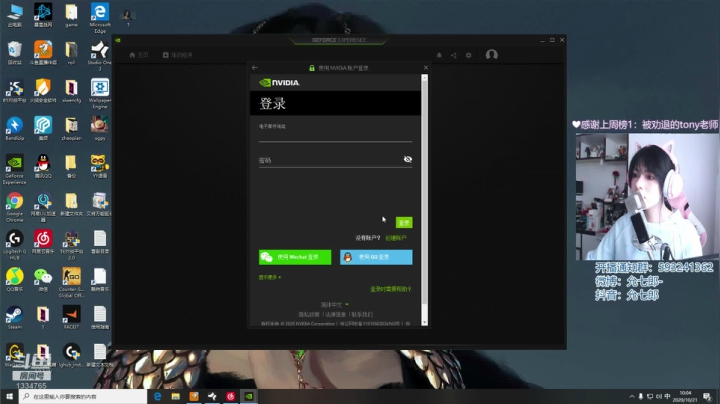Select the QQ Music desktop icon
The image size is (720, 404).
(15, 279)
